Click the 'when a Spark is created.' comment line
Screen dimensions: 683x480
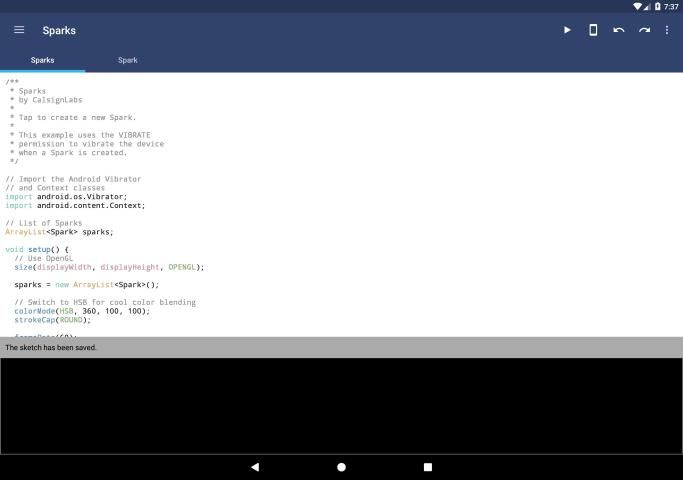pos(73,152)
